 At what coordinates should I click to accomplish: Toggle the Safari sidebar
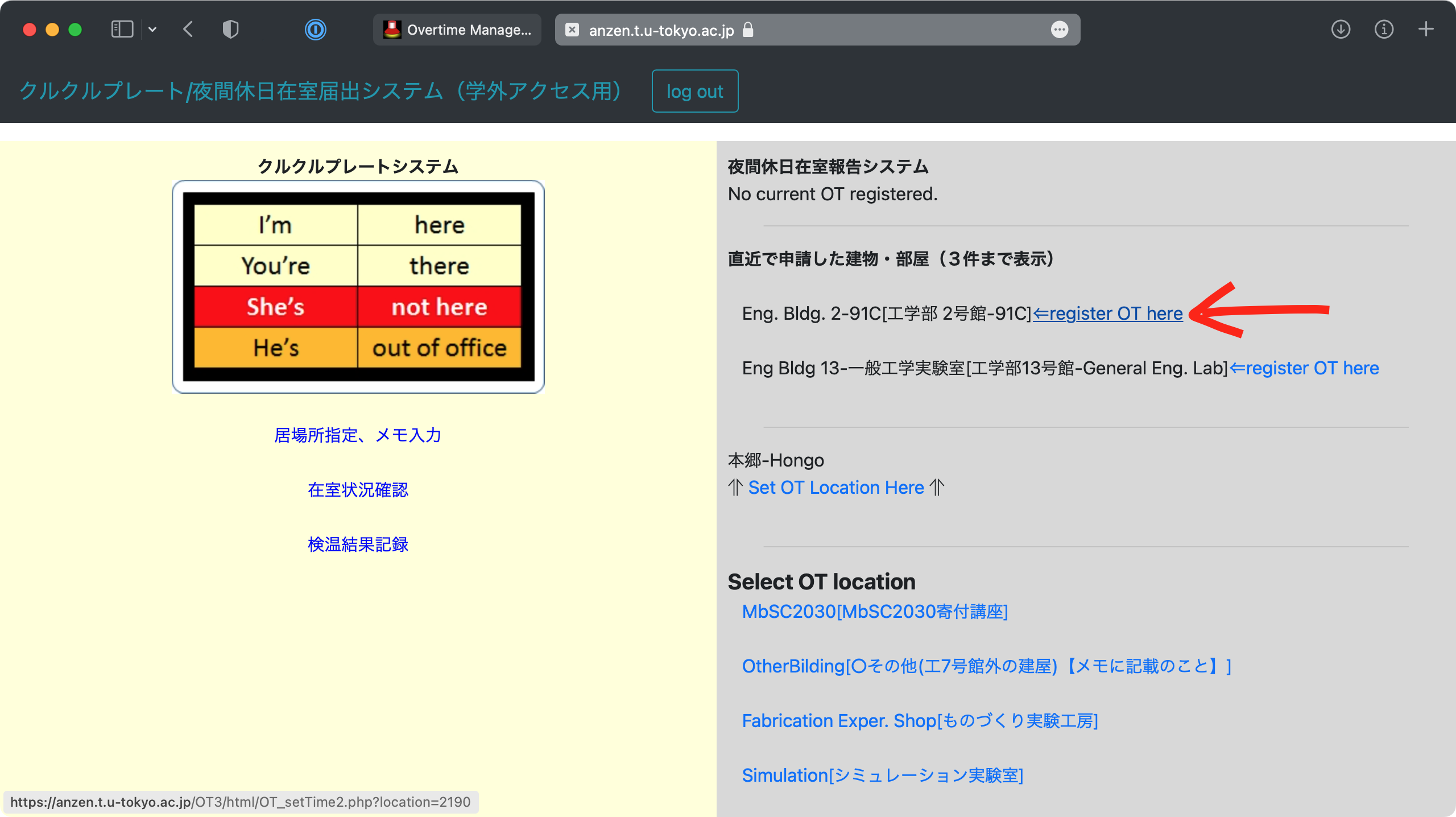(x=121, y=29)
